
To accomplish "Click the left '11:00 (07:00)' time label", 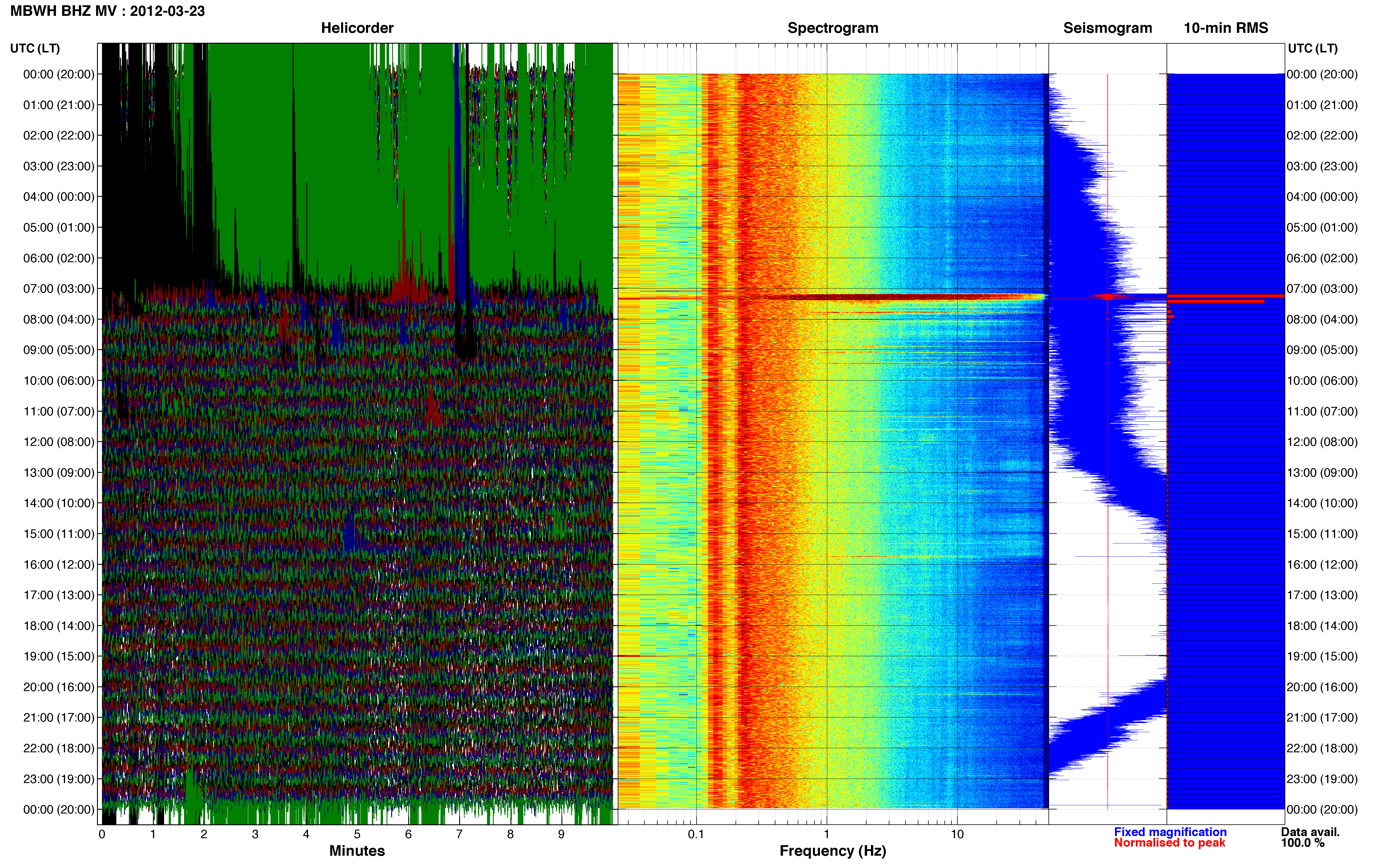I will click(x=59, y=411).
